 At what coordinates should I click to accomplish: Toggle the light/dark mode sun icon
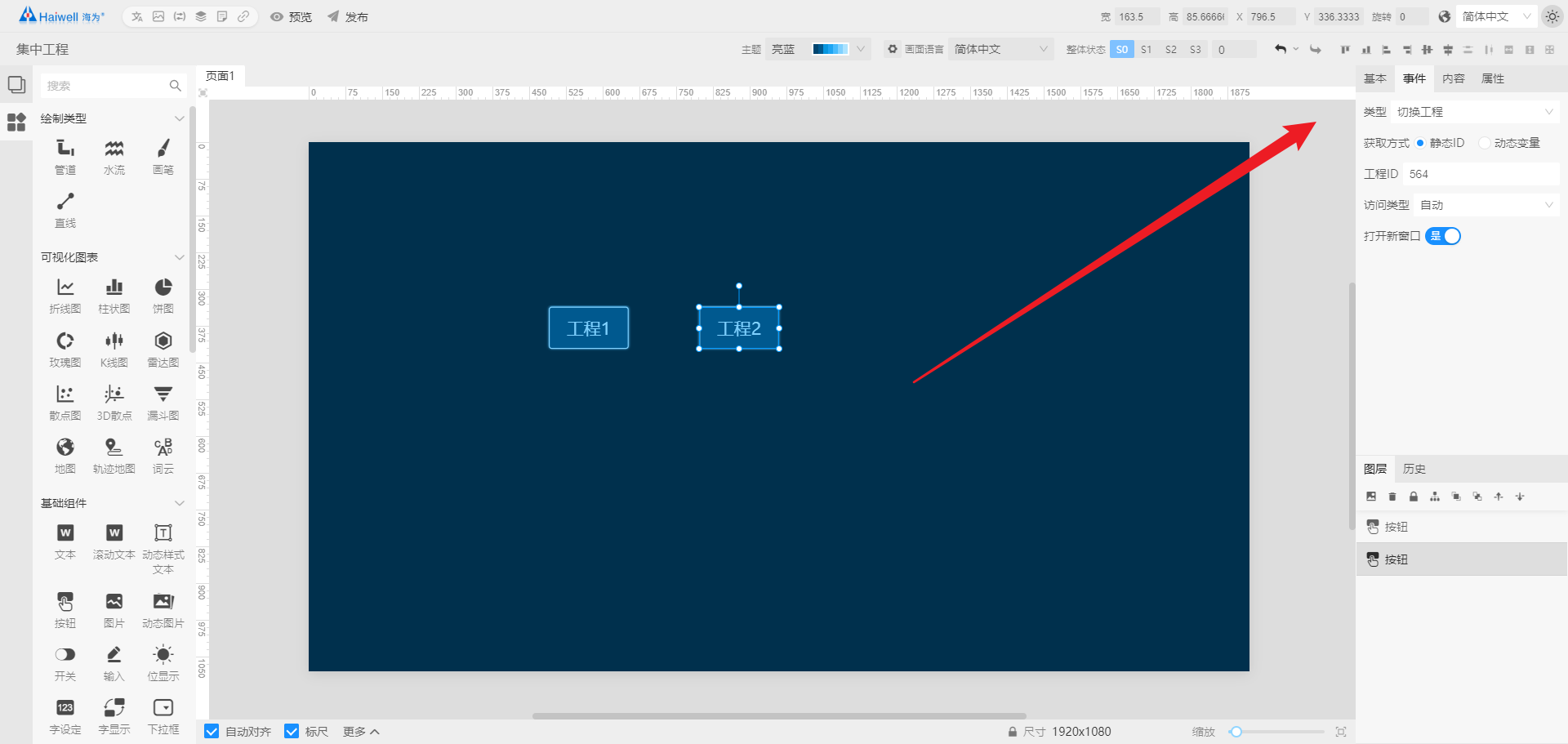click(1552, 16)
